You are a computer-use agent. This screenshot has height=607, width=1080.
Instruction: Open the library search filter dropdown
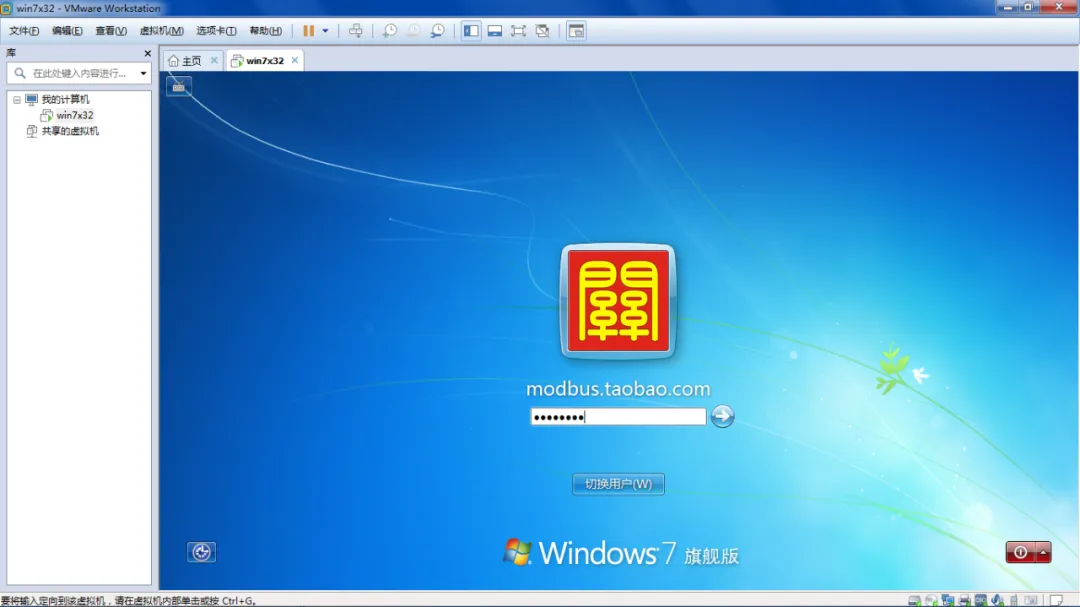(143, 73)
